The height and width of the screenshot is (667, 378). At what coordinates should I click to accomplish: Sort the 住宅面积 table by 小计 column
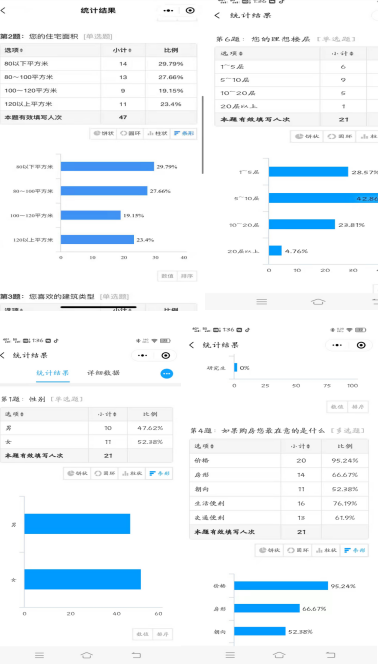coord(122,50)
